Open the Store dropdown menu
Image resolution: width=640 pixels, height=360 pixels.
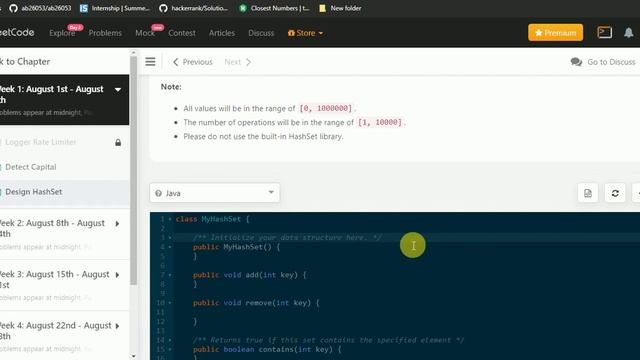(x=305, y=33)
